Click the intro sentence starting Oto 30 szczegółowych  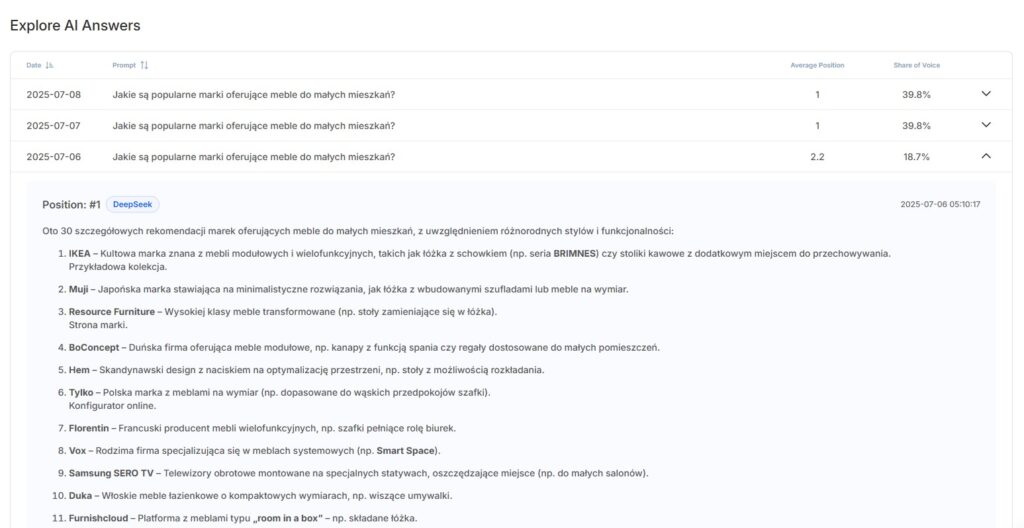358,231
